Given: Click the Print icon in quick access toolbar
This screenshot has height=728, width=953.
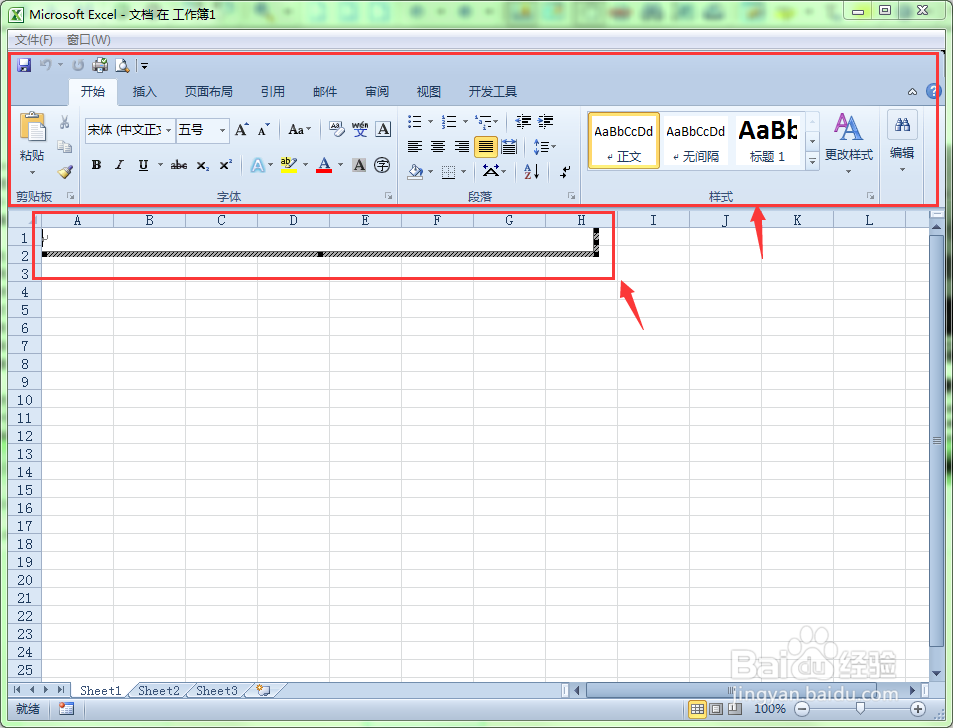Looking at the screenshot, I should (100, 65).
